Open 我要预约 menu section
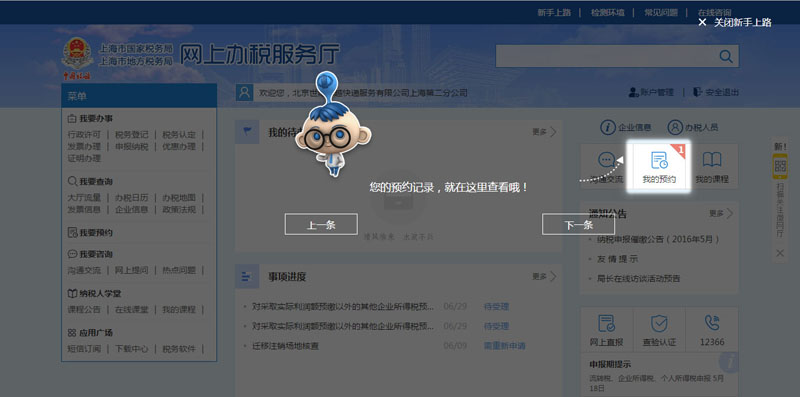 tap(90, 233)
